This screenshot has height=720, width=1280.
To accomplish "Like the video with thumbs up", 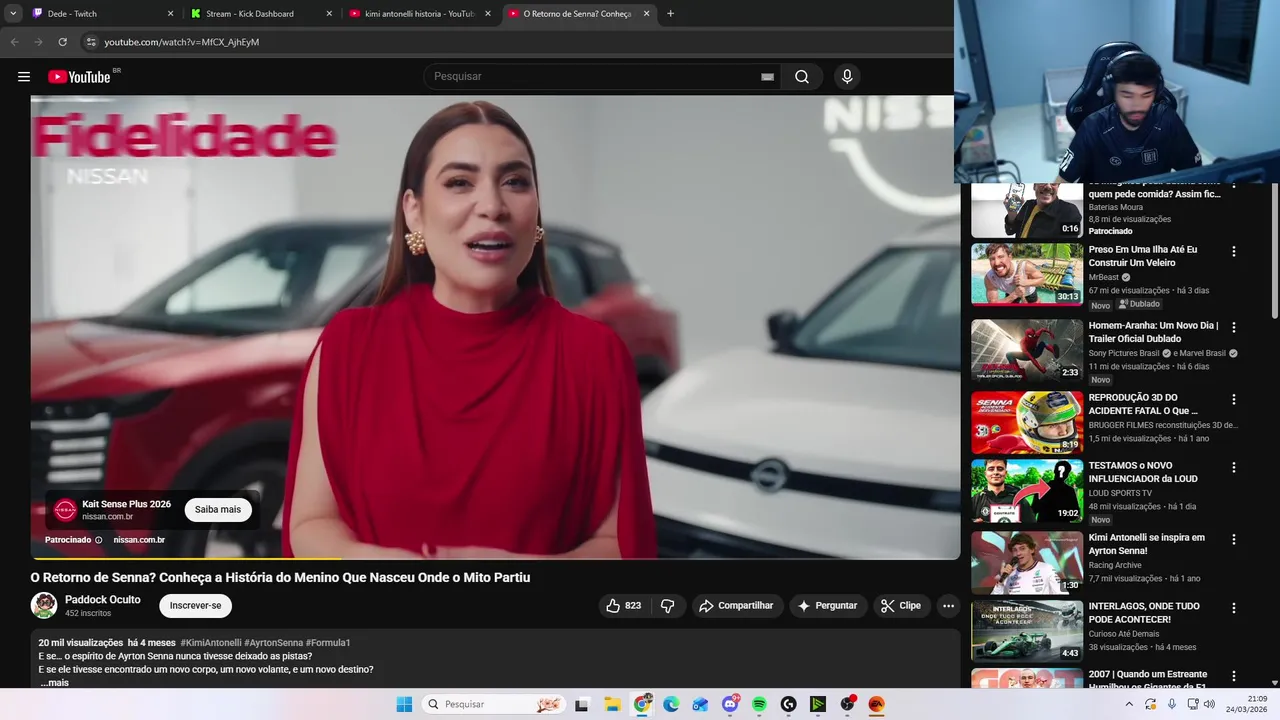I will pos(624,606).
